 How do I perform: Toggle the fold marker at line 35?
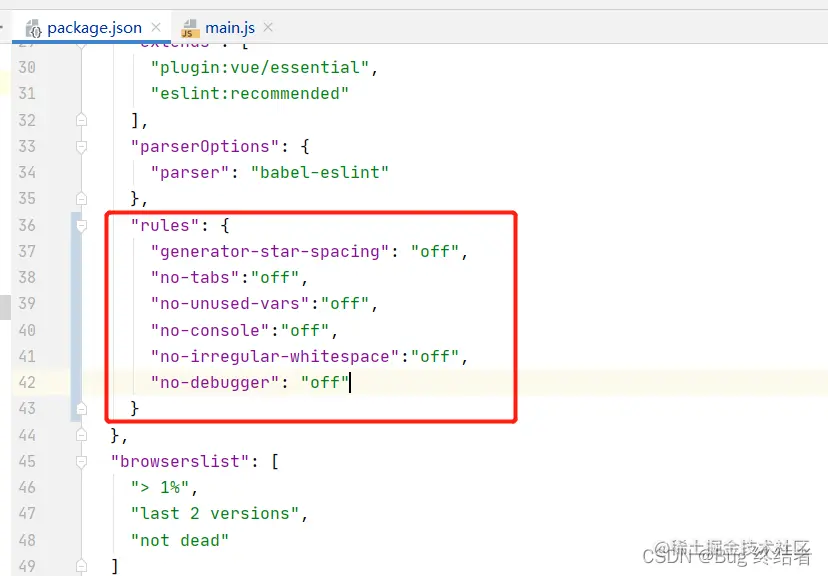[81, 199]
